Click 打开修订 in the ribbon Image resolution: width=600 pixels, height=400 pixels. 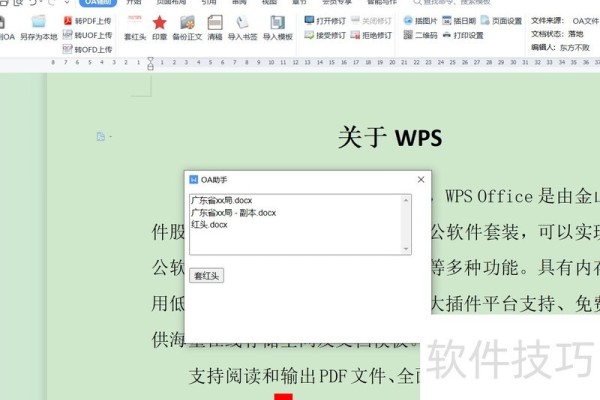click(325, 21)
